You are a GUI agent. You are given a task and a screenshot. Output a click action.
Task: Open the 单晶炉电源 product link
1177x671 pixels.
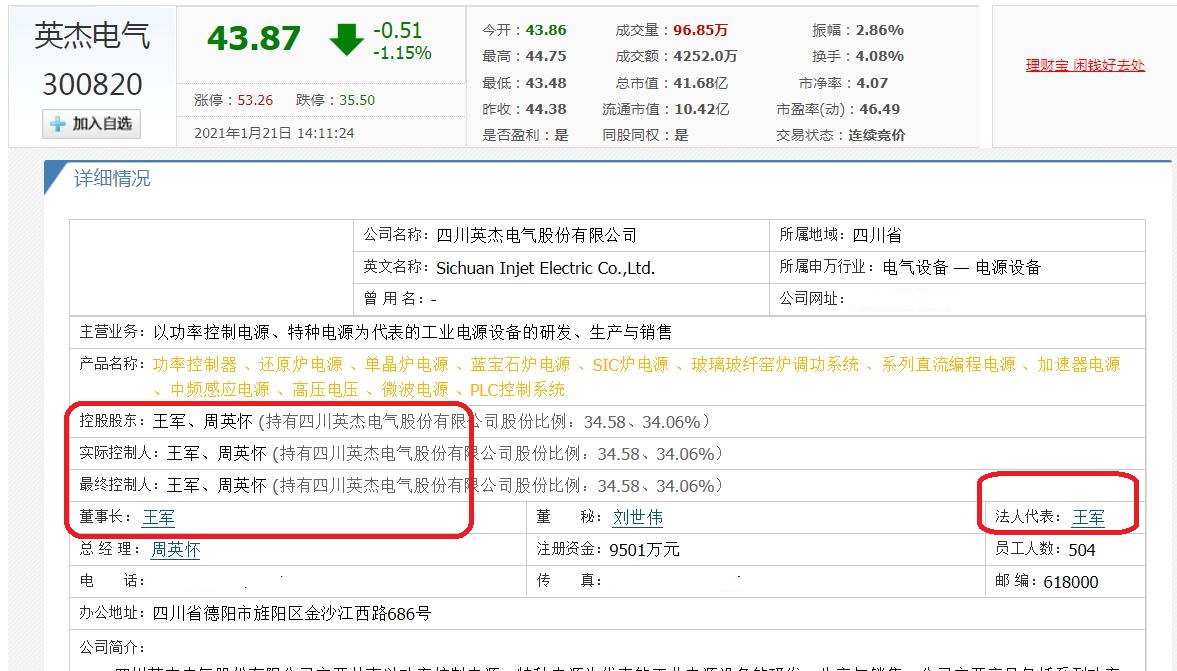[x=406, y=365]
